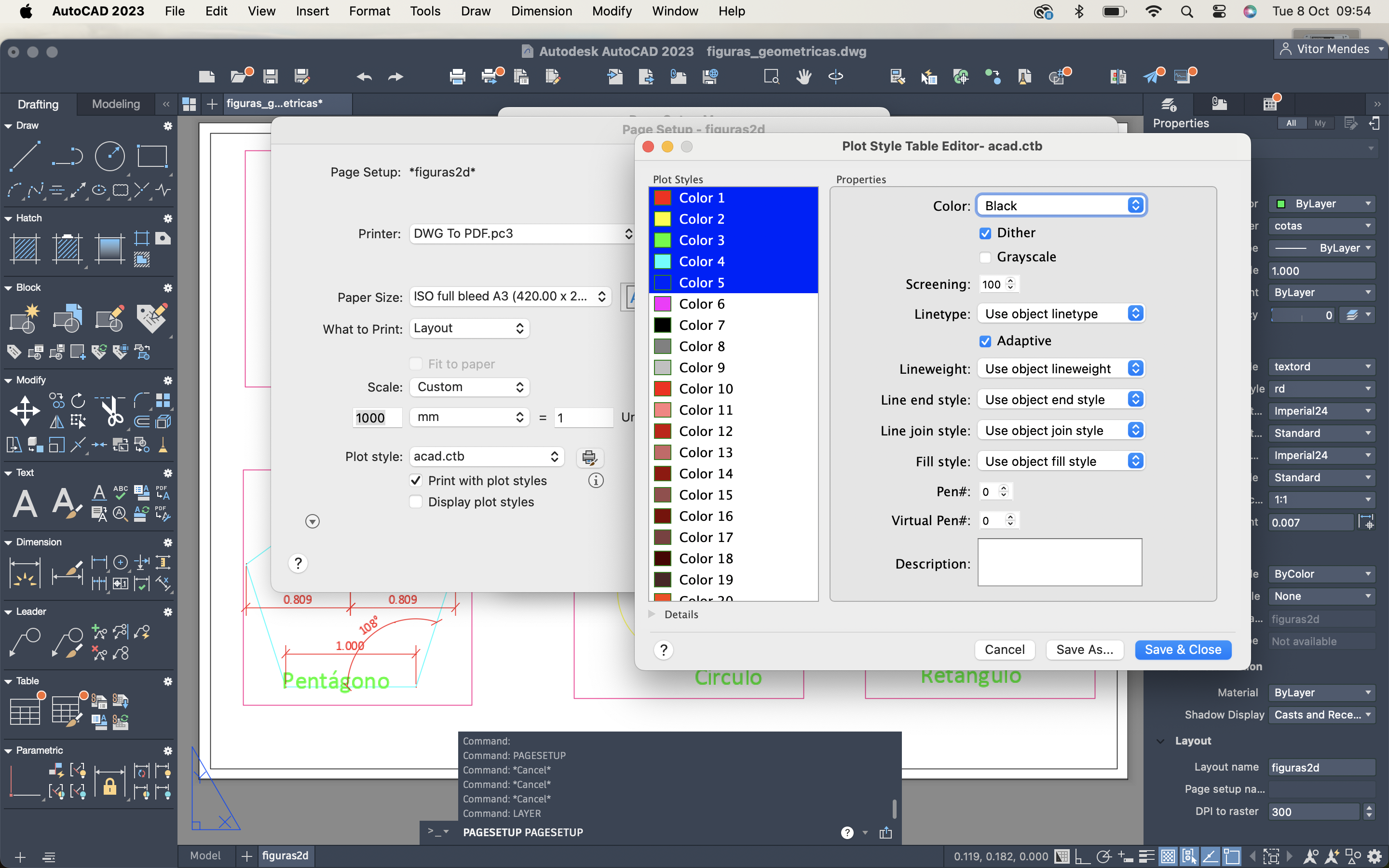Select the Multiline Text tool
Viewport: 1389px width, 868px height.
[25, 503]
